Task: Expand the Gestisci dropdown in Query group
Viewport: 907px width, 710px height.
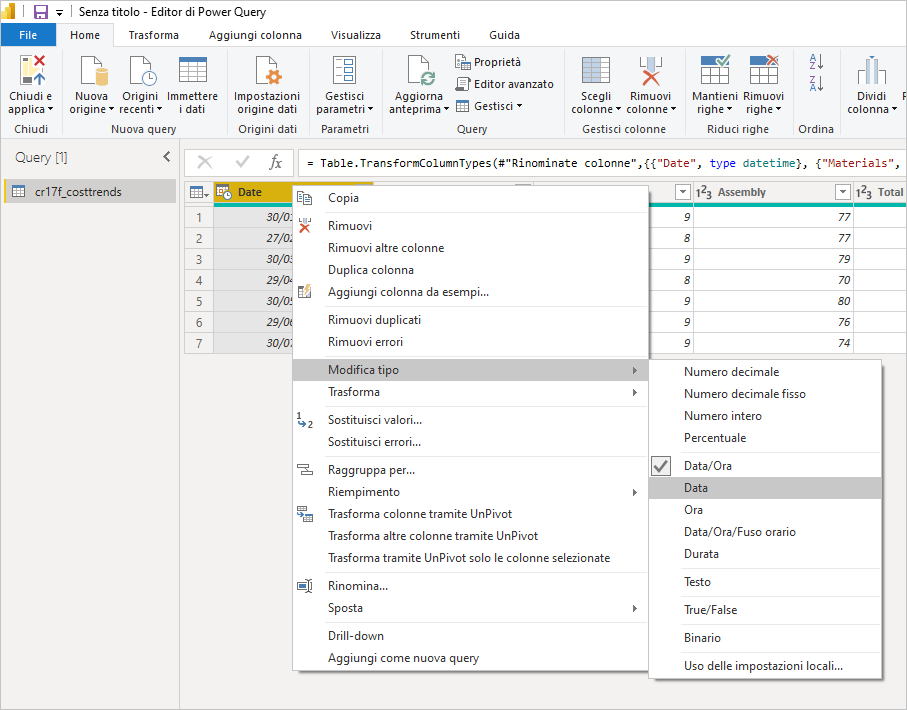Action: [519, 105]
